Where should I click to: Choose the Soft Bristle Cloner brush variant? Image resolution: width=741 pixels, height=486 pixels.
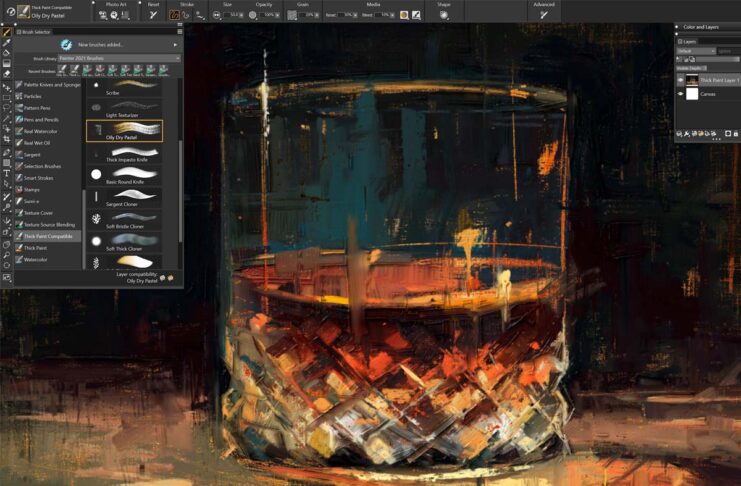125,220
